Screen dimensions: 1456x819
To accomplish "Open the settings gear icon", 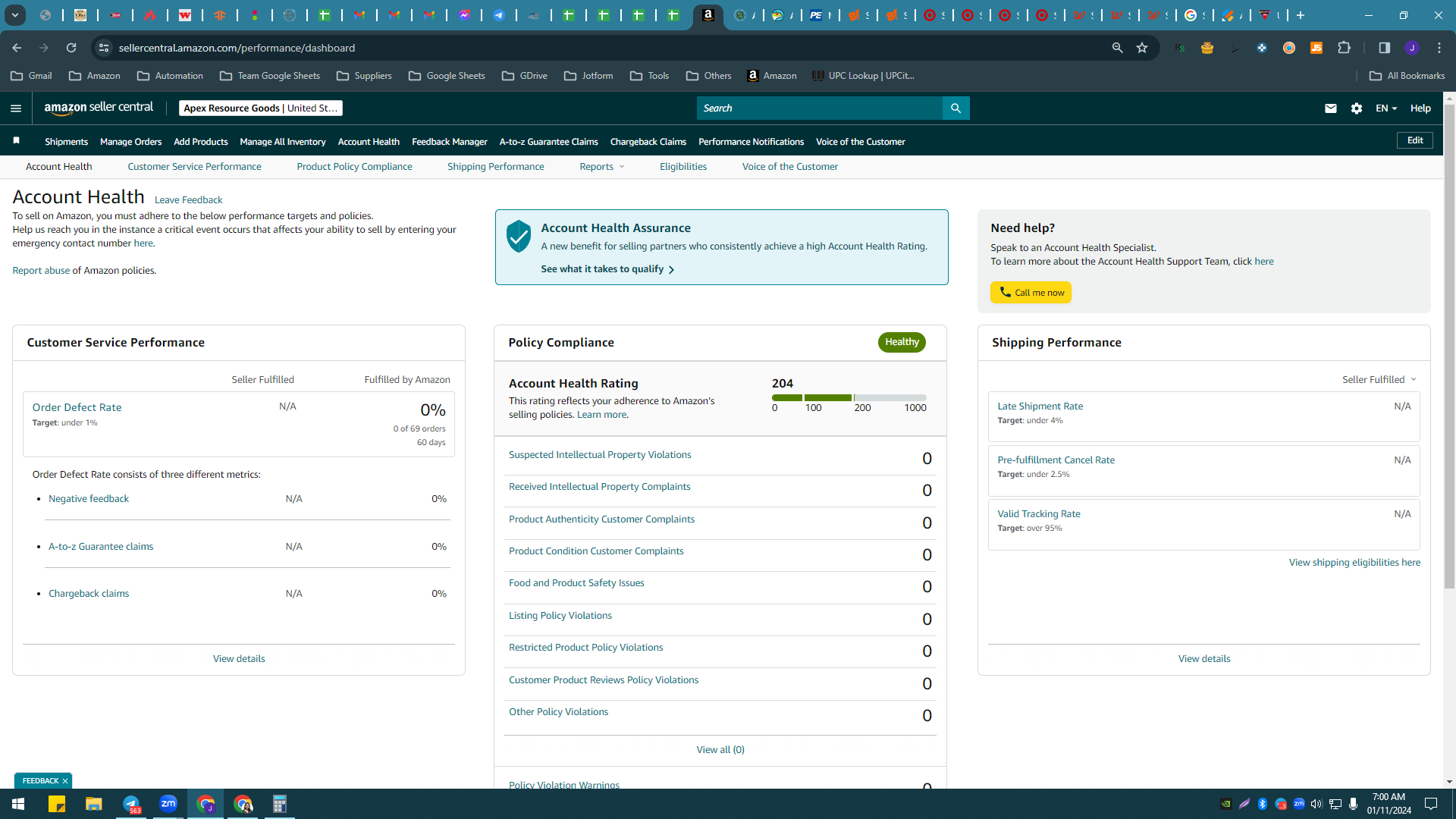I will point(1357,108).
